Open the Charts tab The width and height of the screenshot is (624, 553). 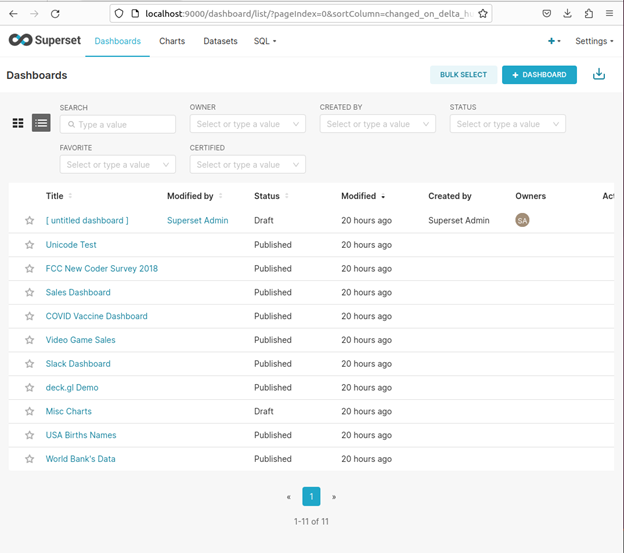[x=172, y=41]
